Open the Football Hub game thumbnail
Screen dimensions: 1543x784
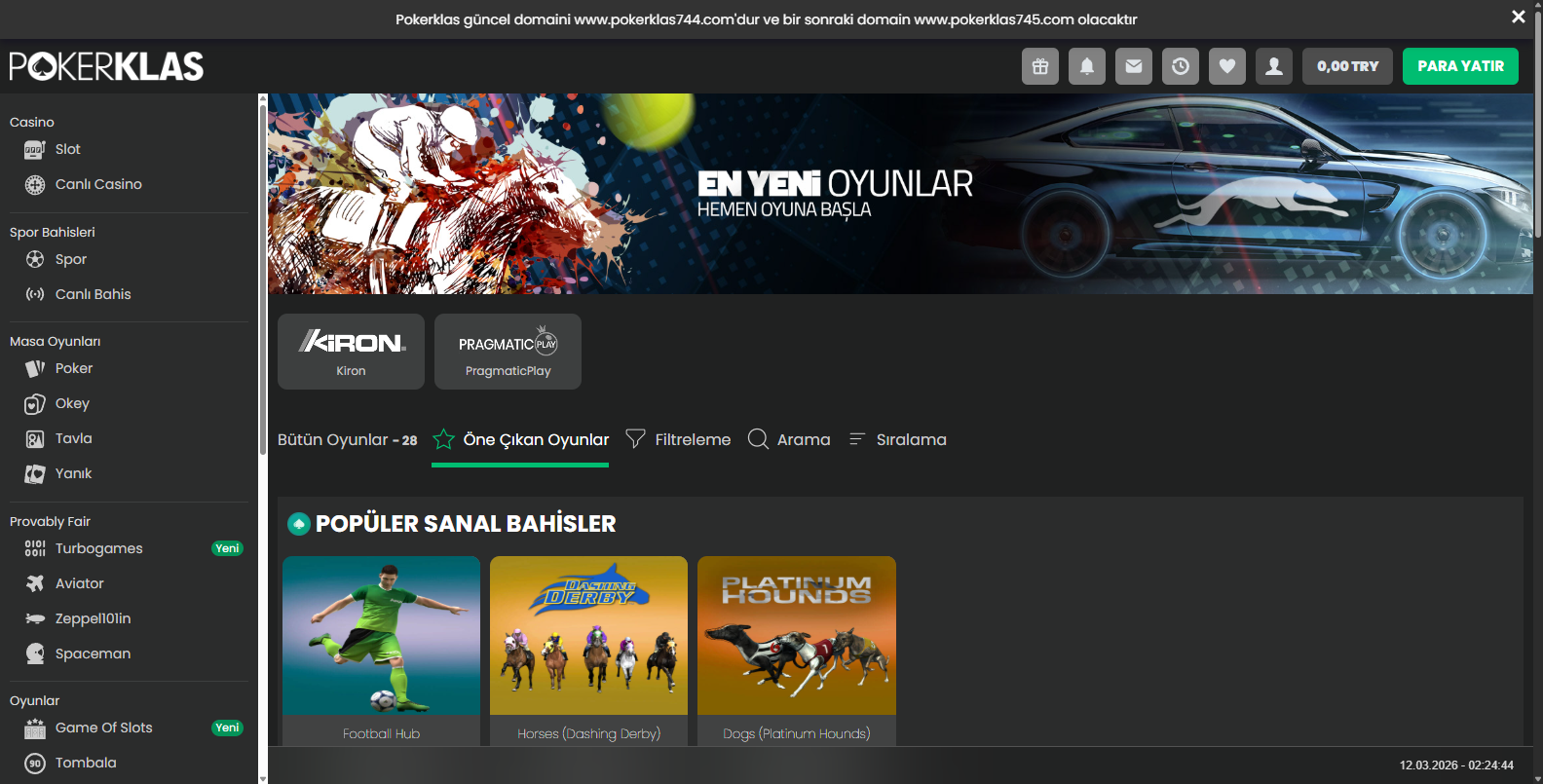tap(381, 635)
